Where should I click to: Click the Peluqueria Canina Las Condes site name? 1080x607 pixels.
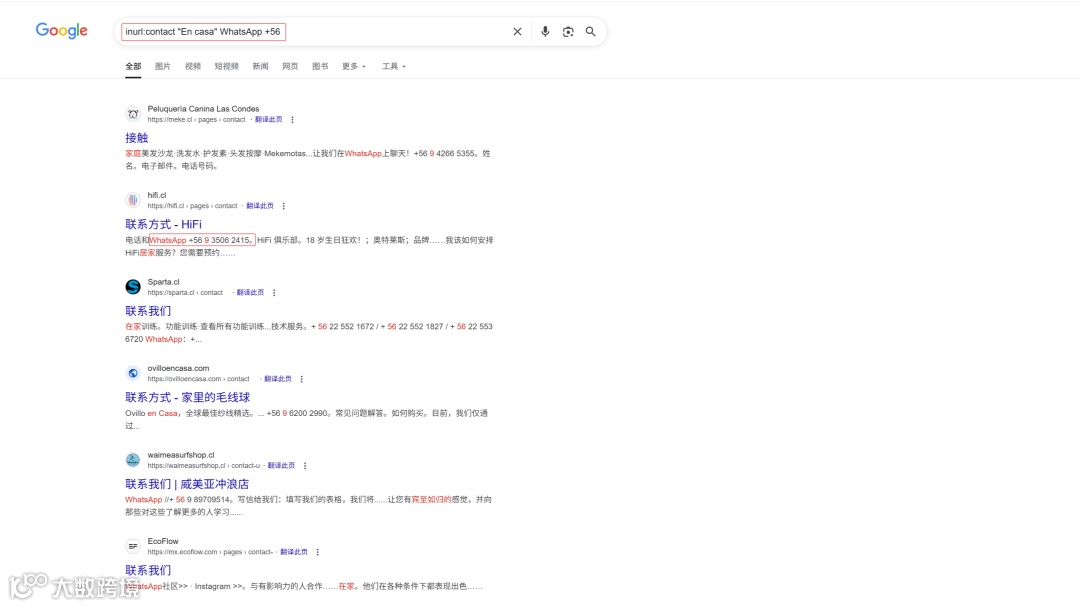point(203,109)
